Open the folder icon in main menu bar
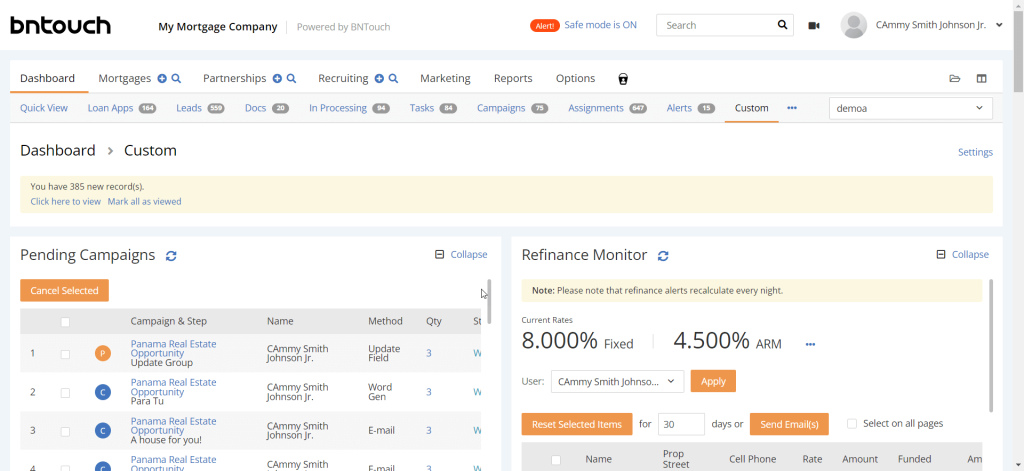This screenshot has height=471, width=1024. click(x=955, y=78)
